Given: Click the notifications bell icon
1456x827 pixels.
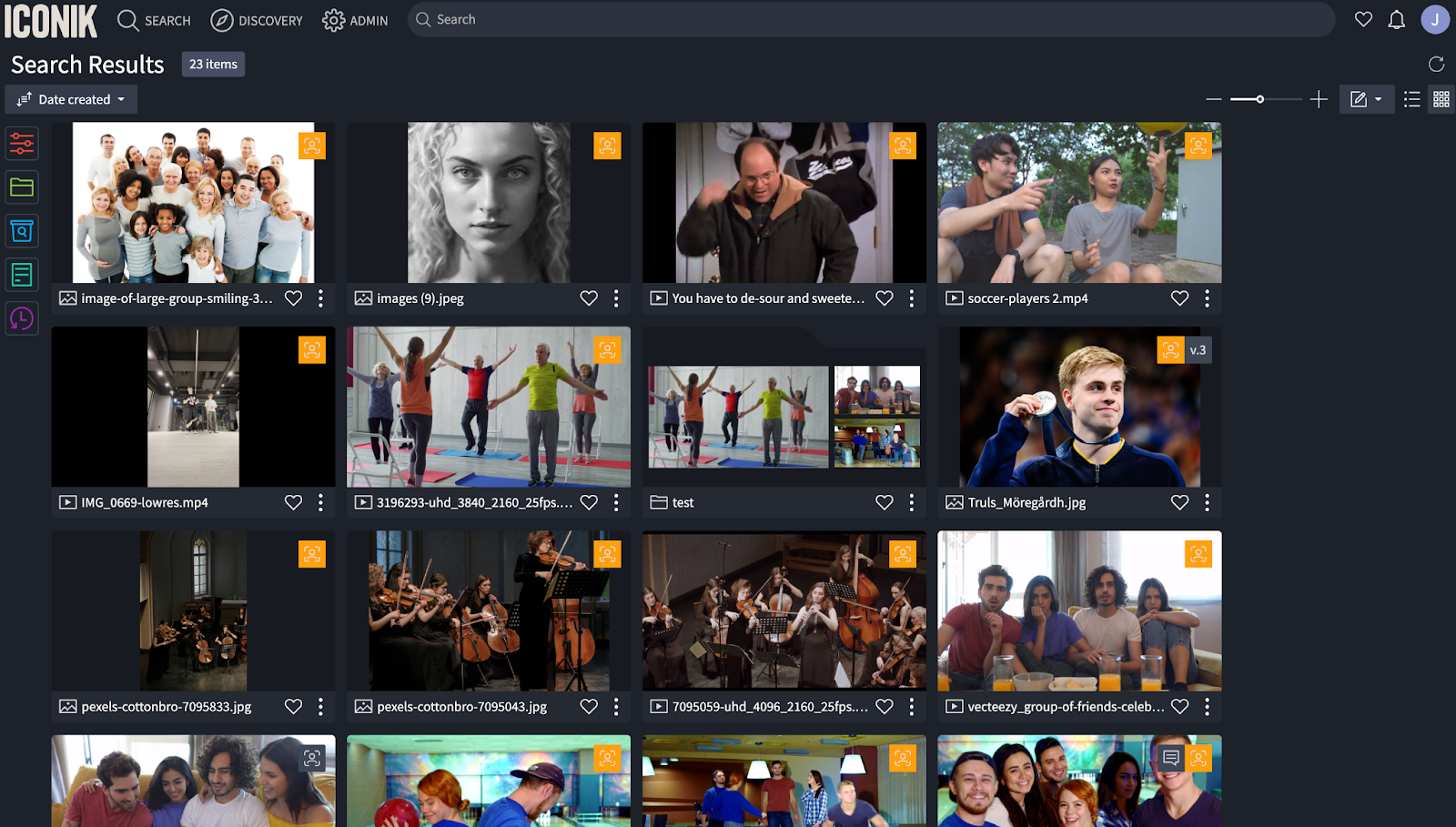Looking at the screenshot, I should [1396, 20].
